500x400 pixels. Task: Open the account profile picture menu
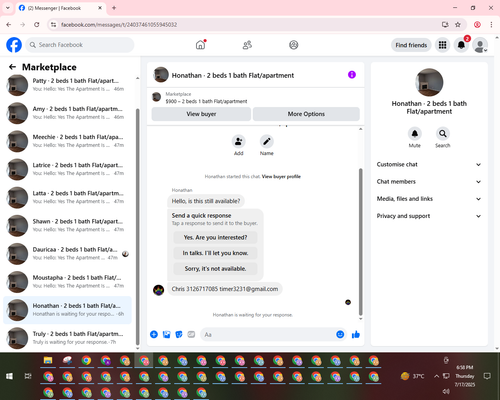pos(480,45)
